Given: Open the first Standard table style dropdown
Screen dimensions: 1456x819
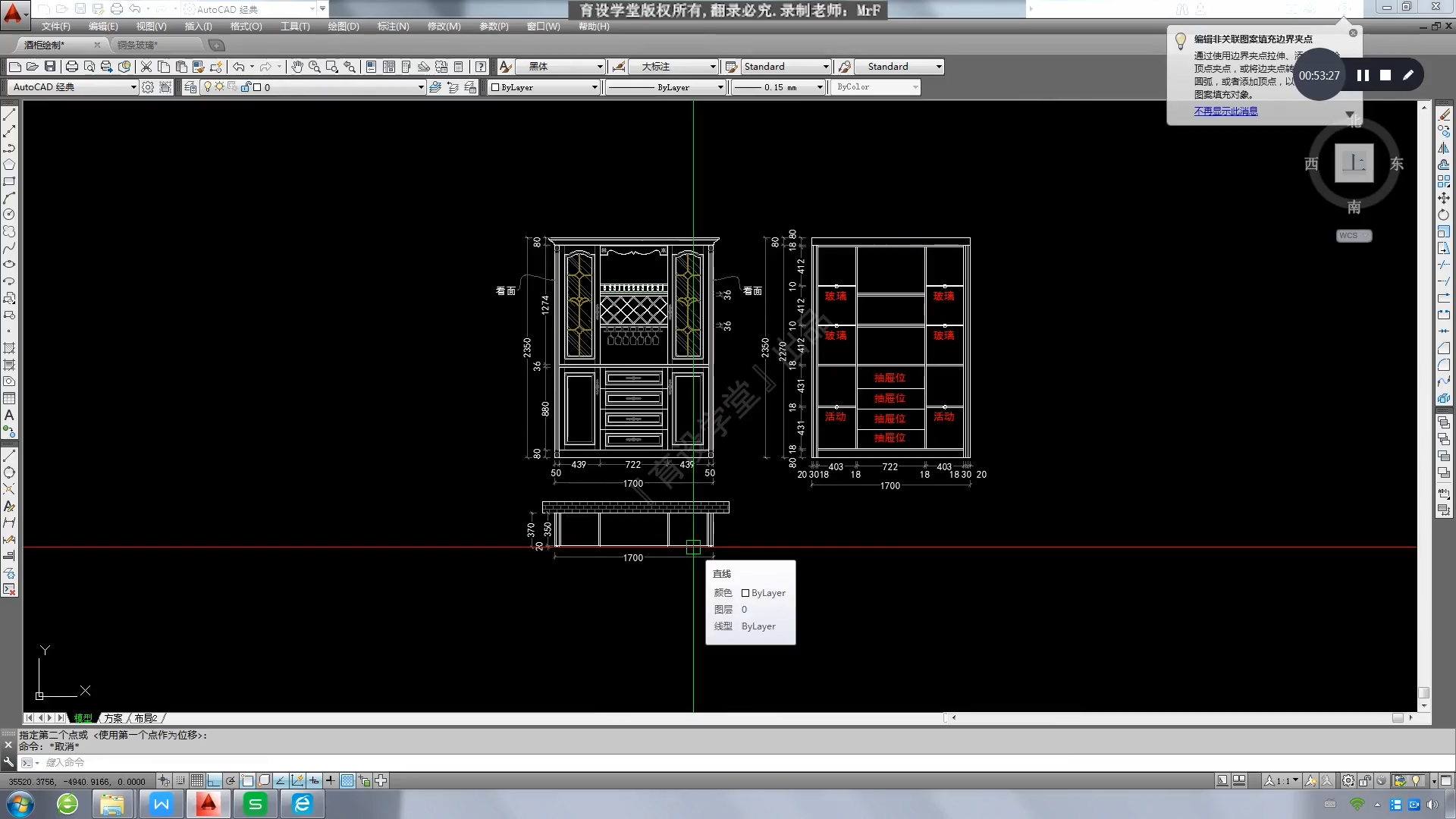Looking at the screenshot, I should coord(786,67).
